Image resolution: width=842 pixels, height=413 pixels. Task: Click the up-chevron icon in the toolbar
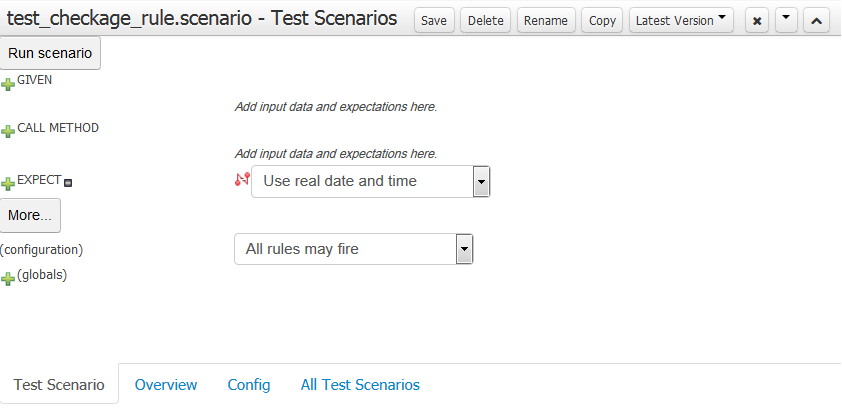(816, 21)
